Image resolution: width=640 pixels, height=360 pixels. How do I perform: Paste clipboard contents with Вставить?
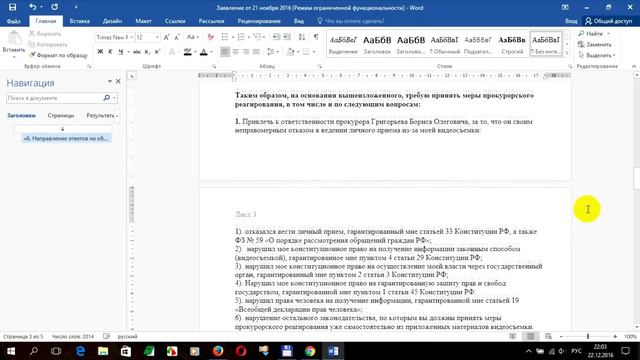14,43
